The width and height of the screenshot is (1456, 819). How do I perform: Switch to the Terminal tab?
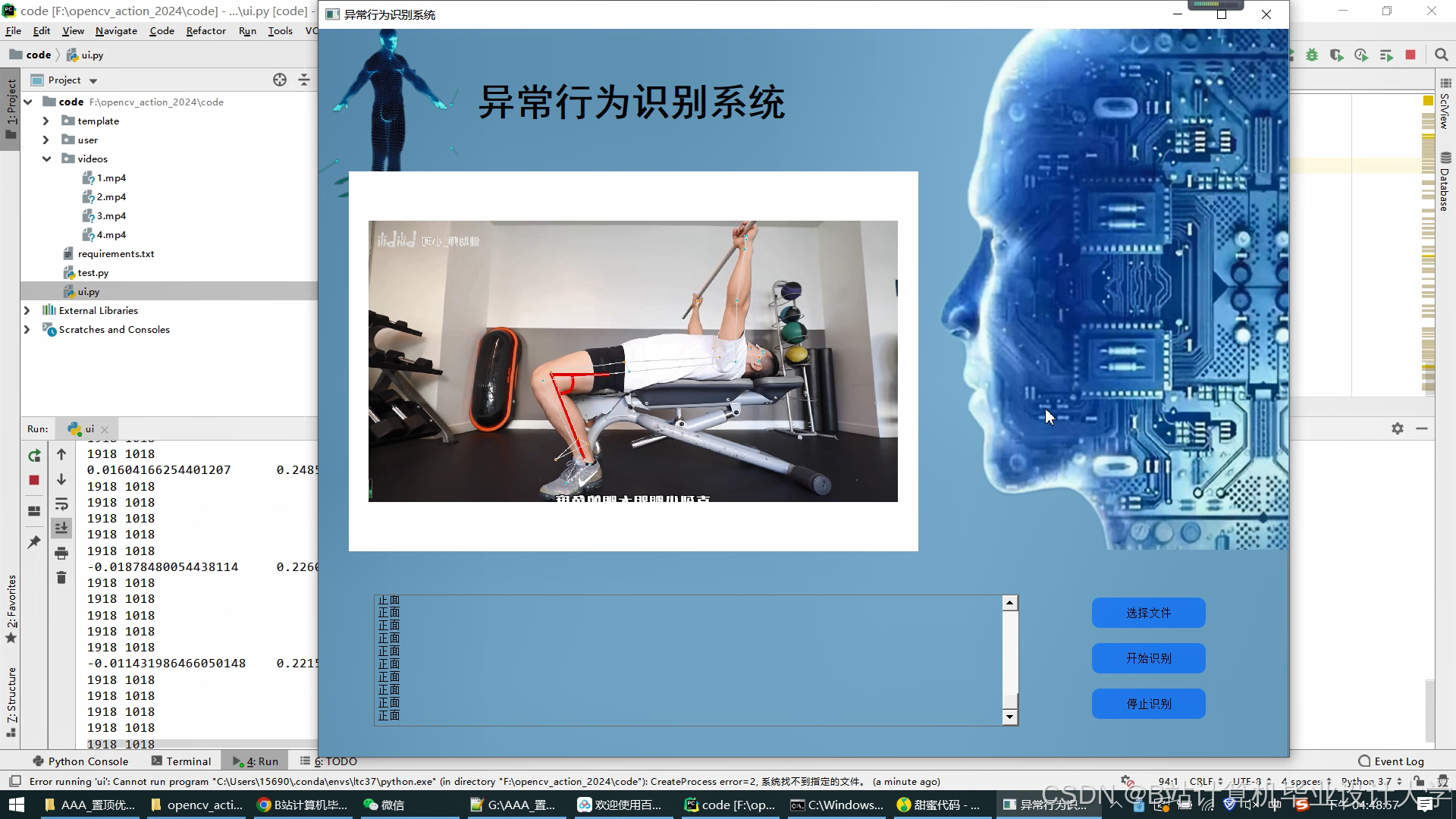click(x=181, y=761)
